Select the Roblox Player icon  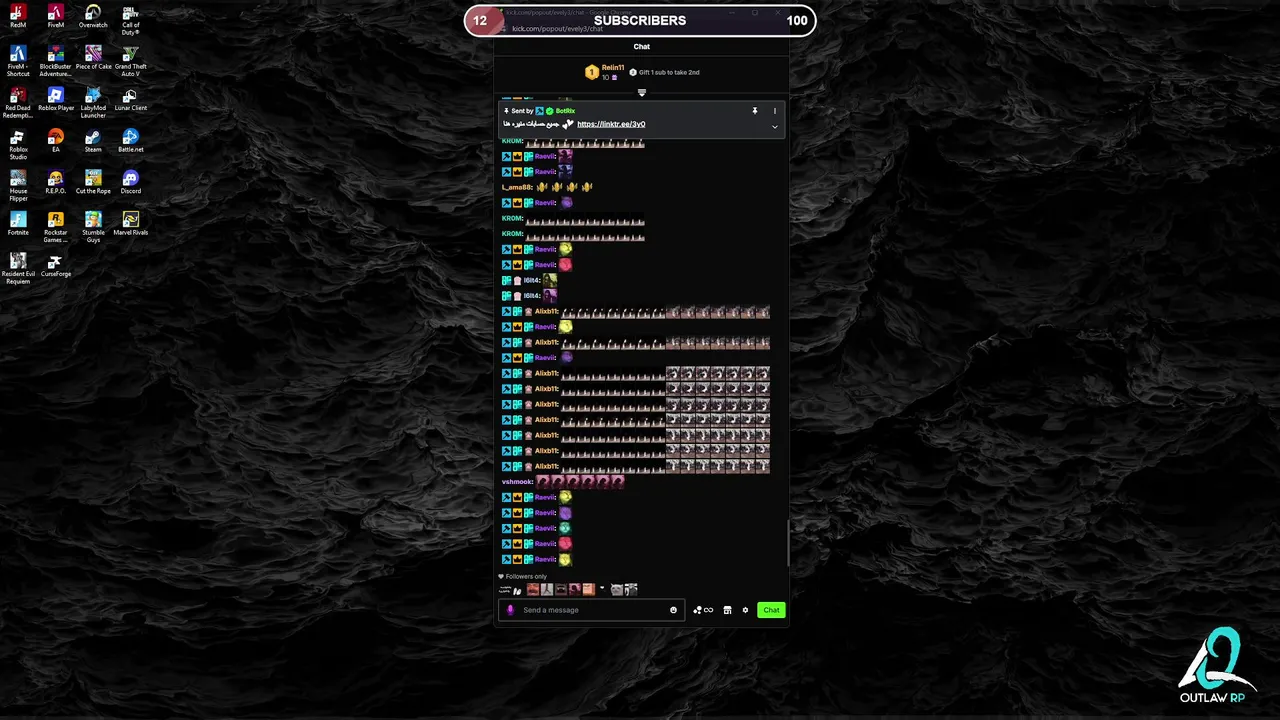(x=55, y=100)
